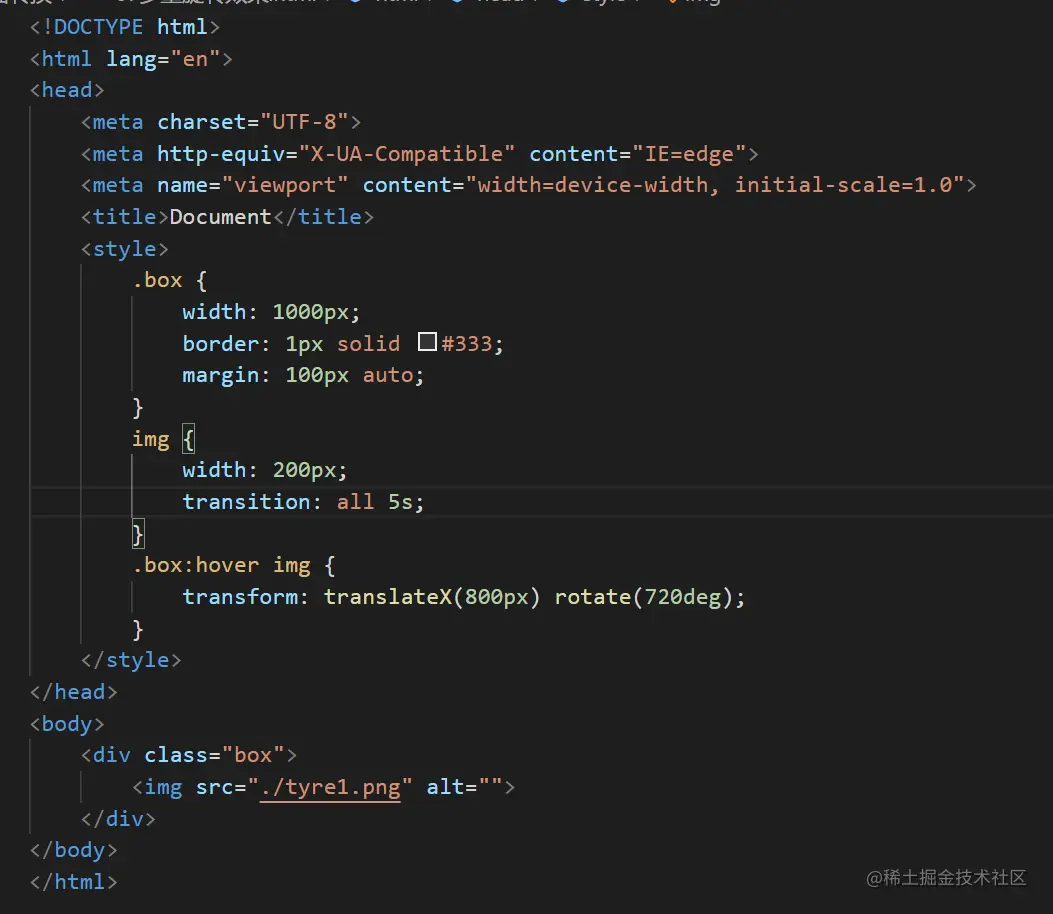Click the closing </head> tag

(74, 692)
